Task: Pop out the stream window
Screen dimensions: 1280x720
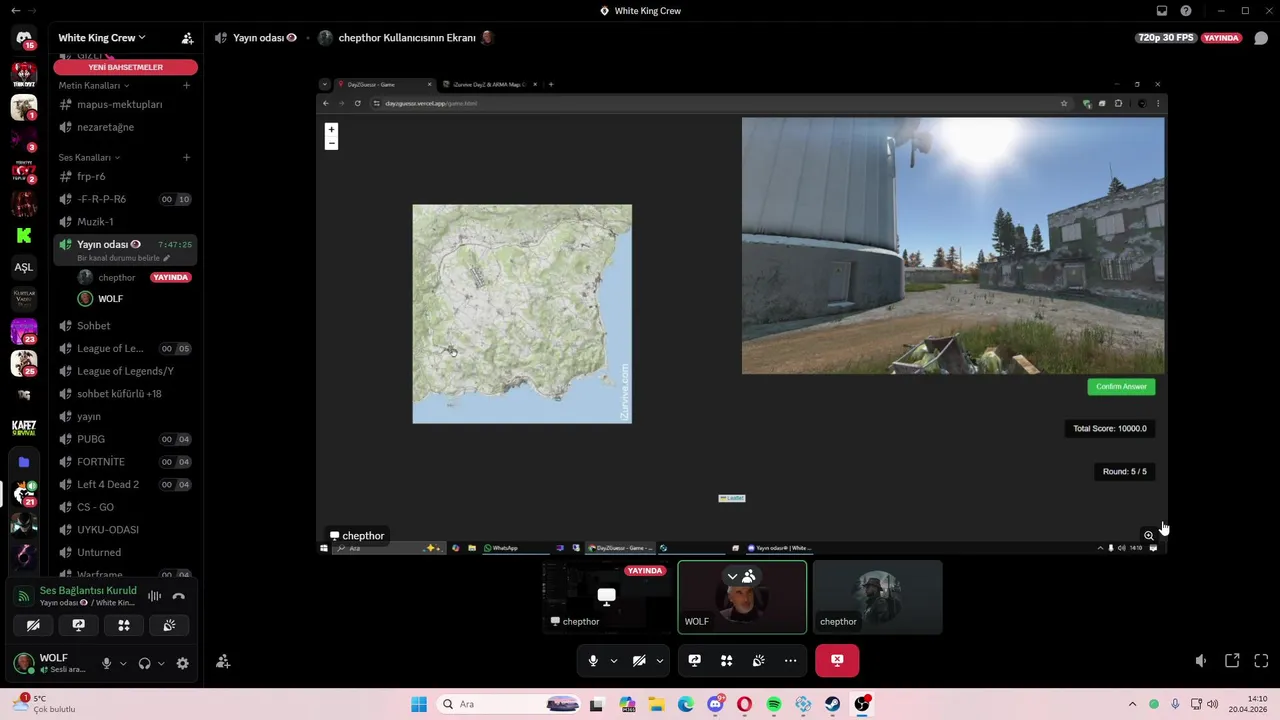Action: click(x=1232, y=660)
